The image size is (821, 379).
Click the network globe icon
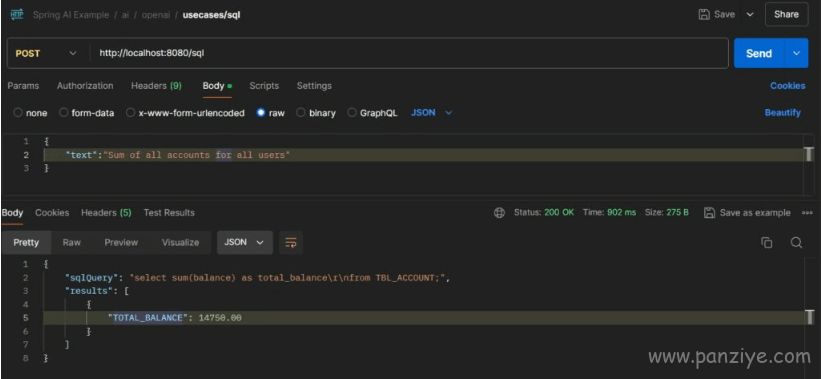click(x=500, y=213)
